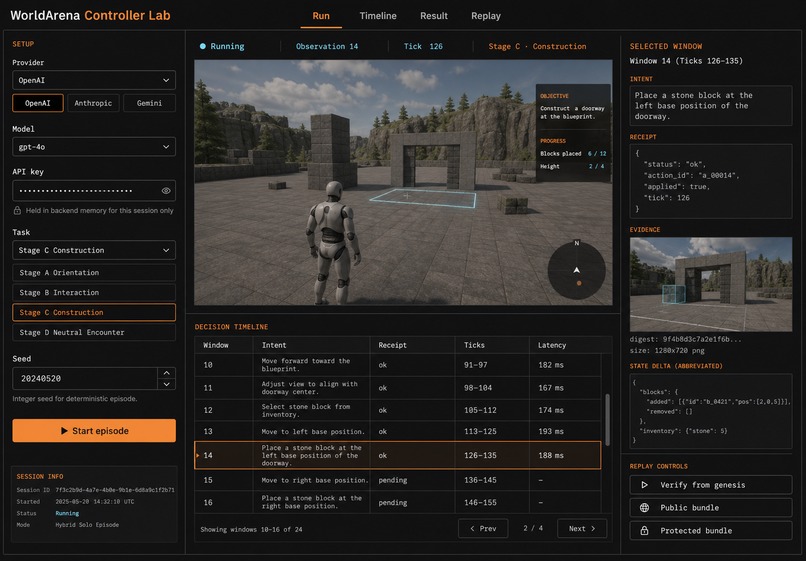Click Start episode button

(x=94, y=431)
